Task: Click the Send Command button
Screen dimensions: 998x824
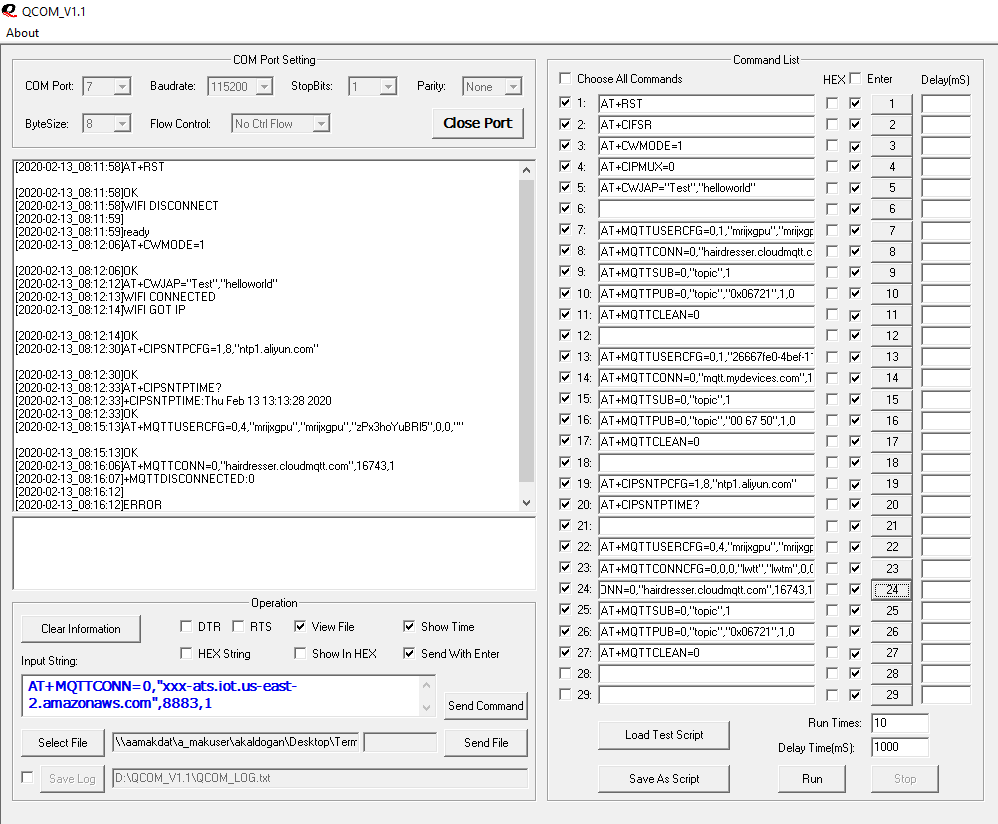Action: point(485,706)
